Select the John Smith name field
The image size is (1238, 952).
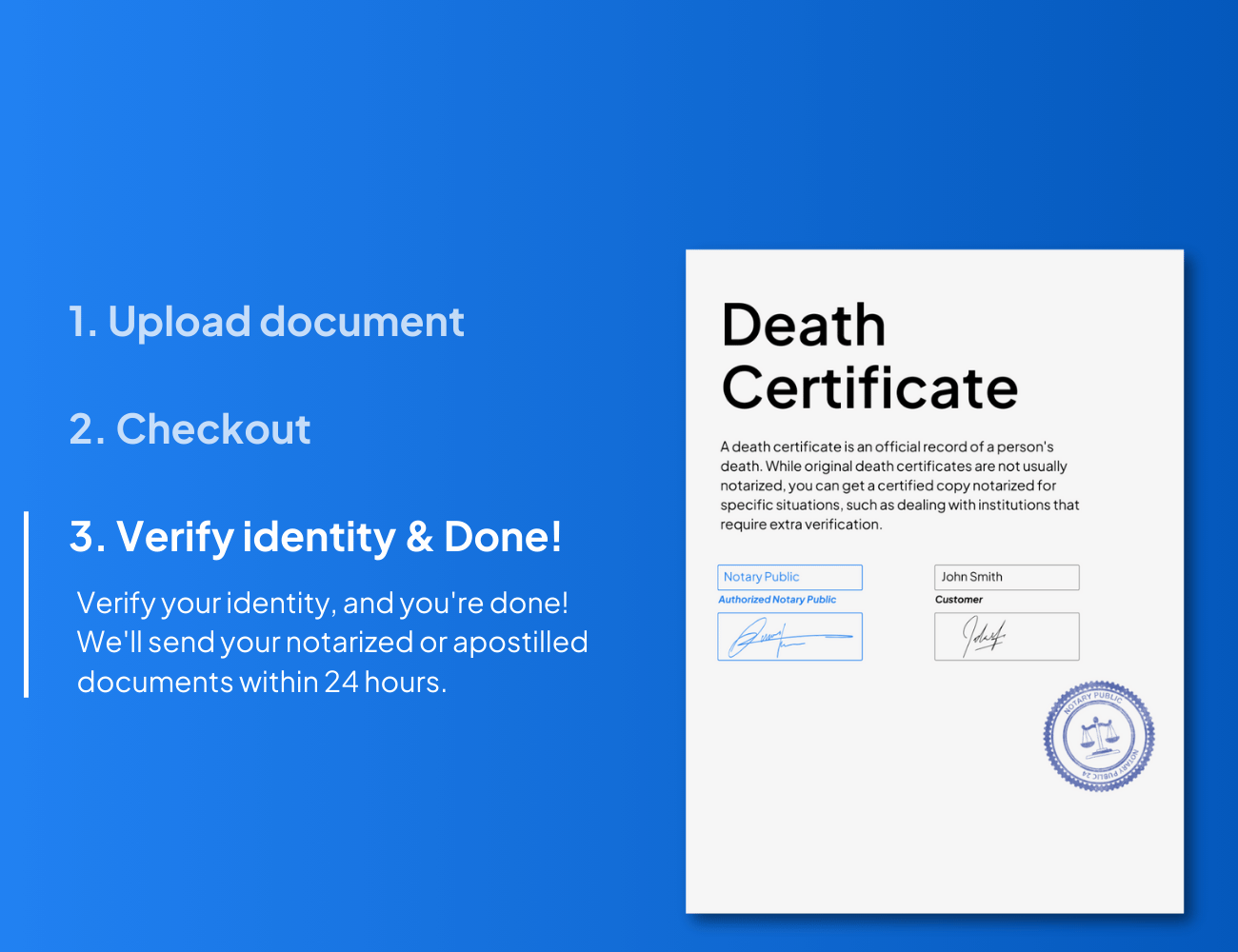[x=1007, y=577]
